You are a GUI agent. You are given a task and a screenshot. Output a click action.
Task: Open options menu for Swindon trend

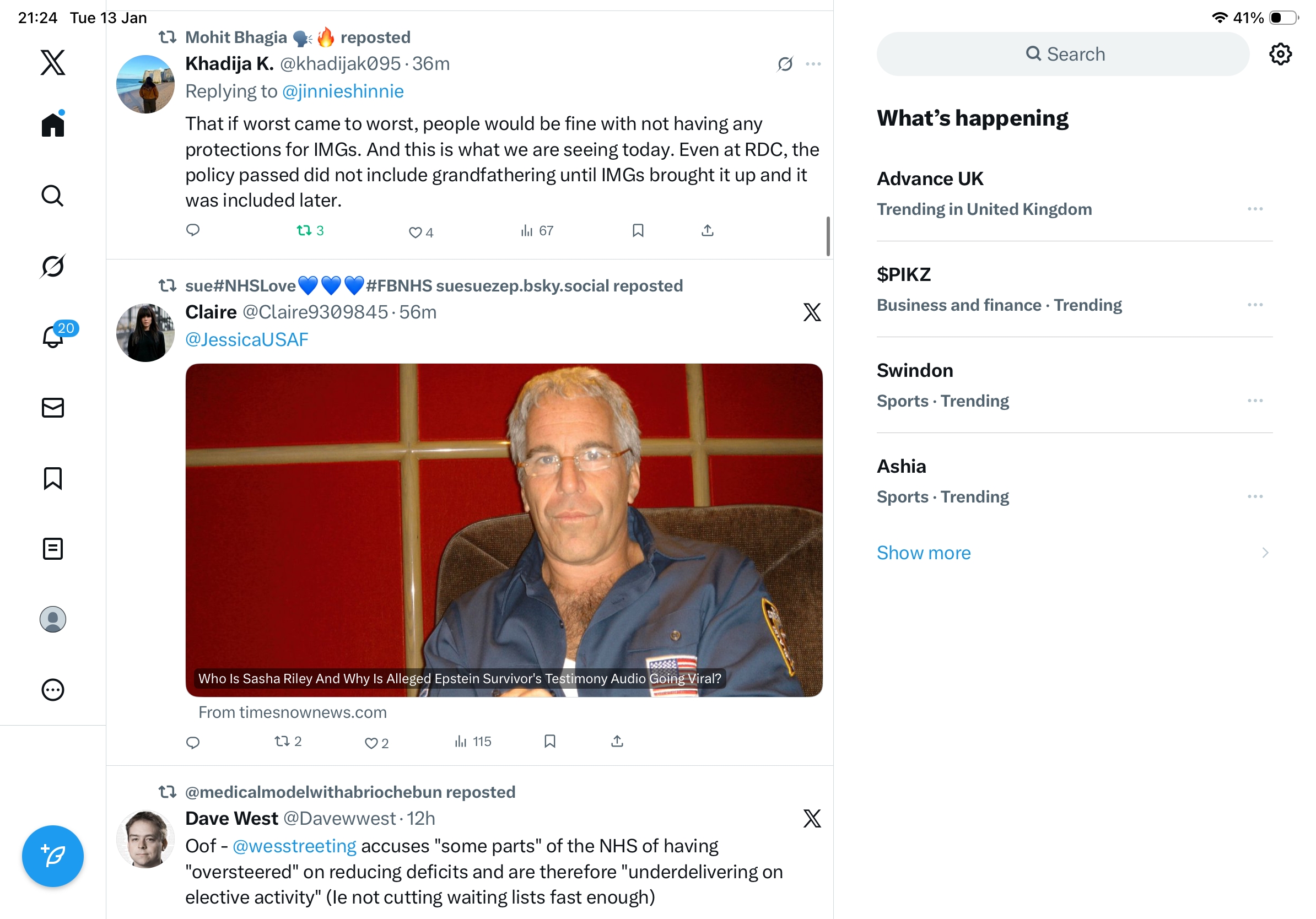(x=1255, y=400)
